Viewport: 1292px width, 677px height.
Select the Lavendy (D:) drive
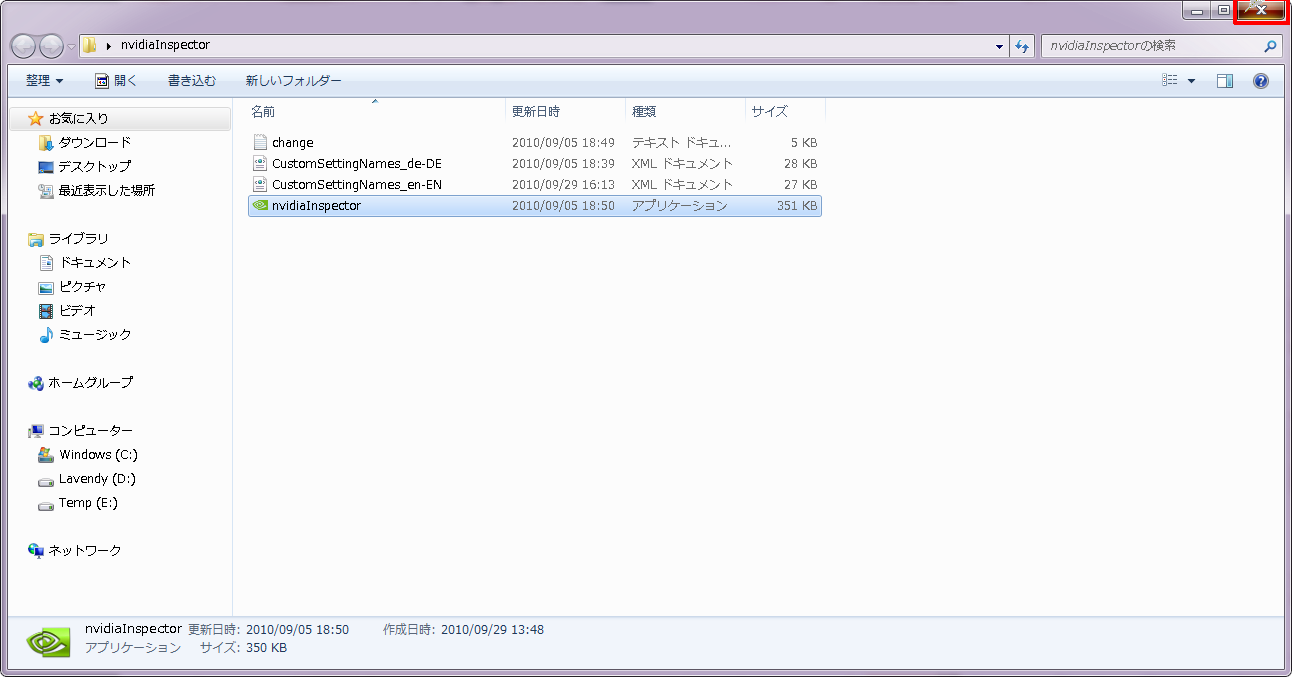tap(97, 479)
